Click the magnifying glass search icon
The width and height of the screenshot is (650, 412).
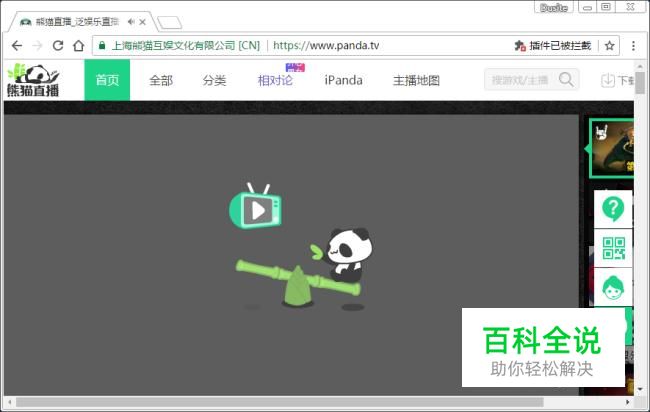(566, 80)
